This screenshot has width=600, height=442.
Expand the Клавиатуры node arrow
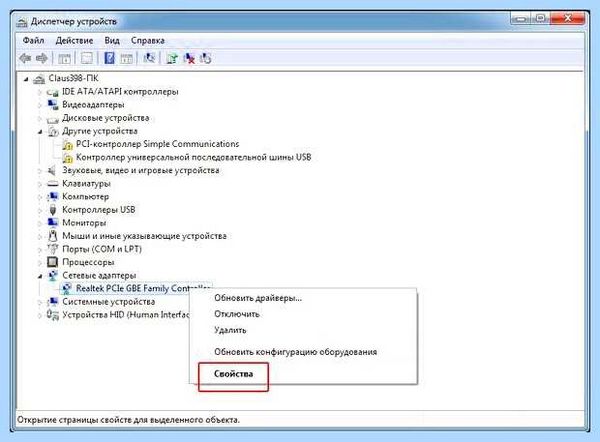coord(40,184)
